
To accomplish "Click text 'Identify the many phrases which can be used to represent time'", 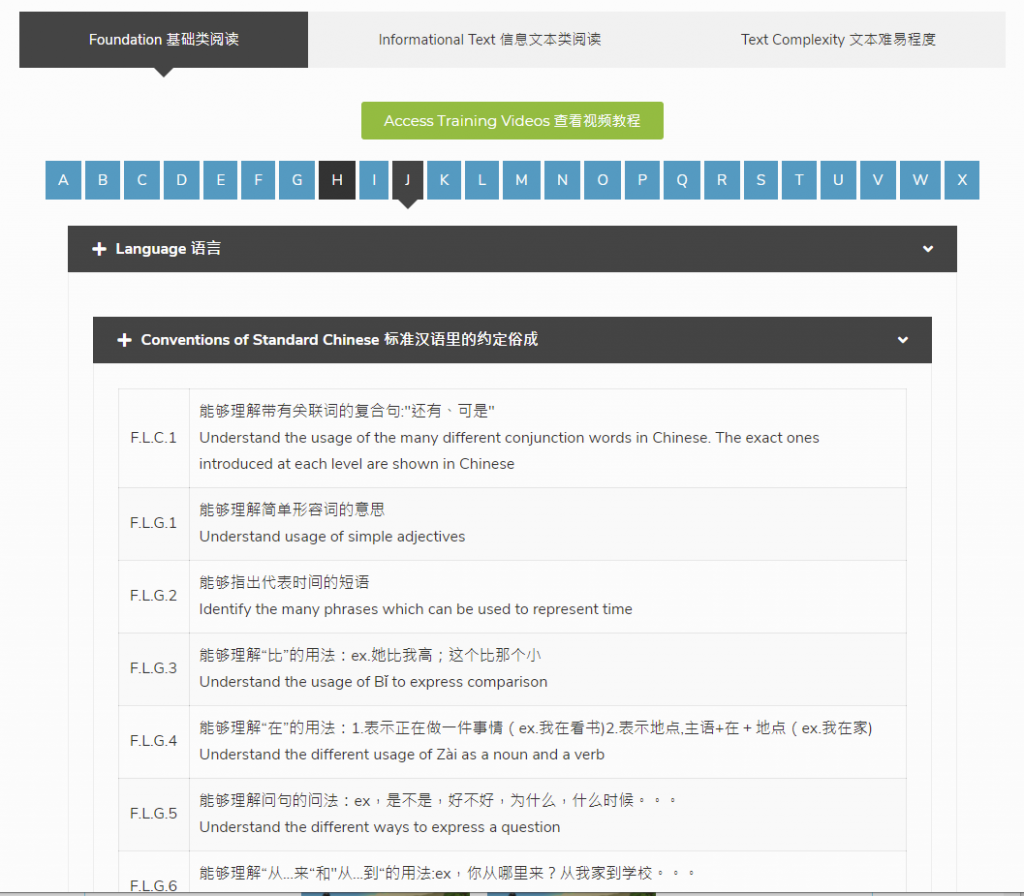I will (415, 609).
